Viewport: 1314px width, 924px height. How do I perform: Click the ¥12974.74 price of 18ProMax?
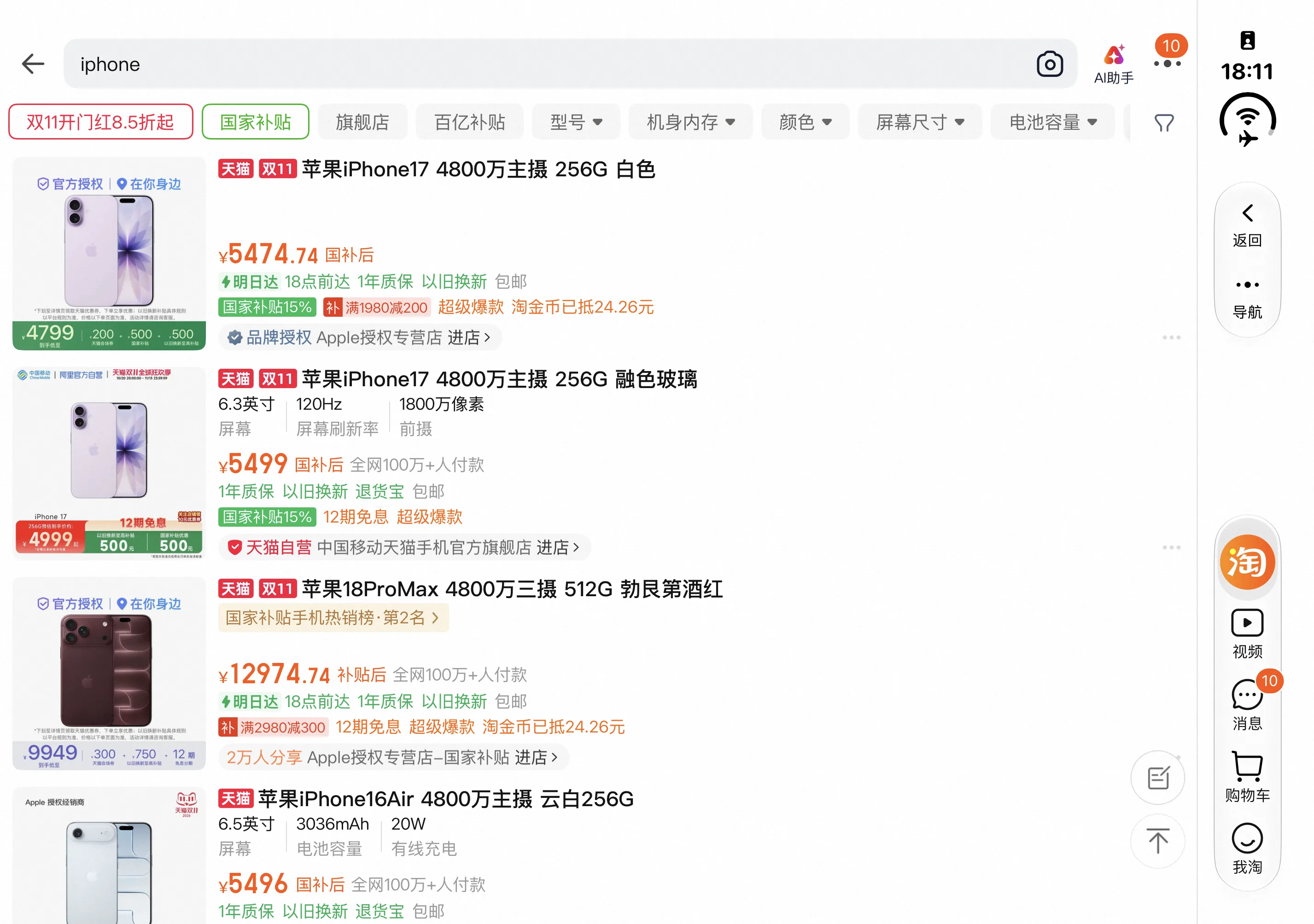coord(274,674)
